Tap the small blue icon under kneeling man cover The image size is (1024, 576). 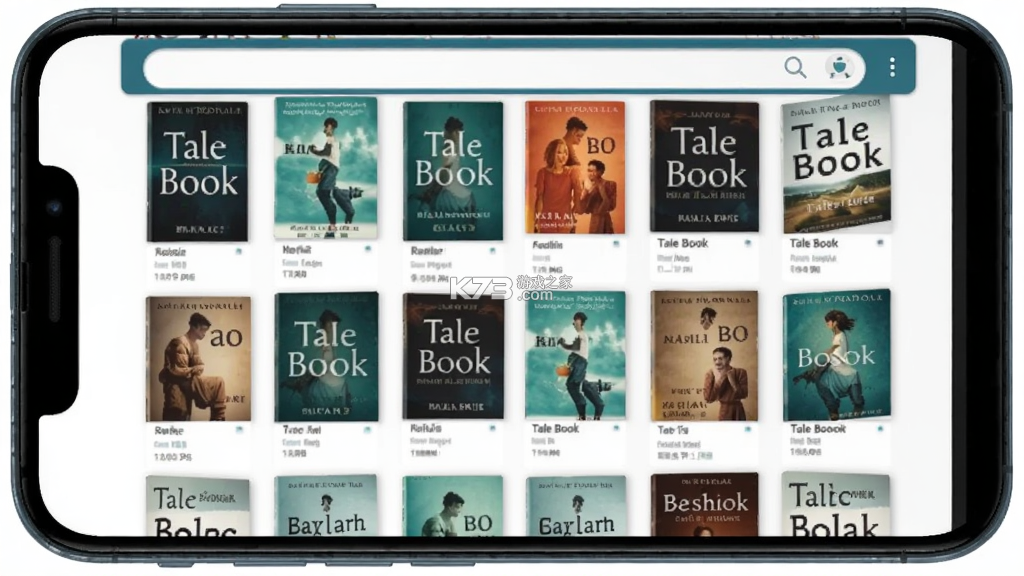click(x=239, y=430)
